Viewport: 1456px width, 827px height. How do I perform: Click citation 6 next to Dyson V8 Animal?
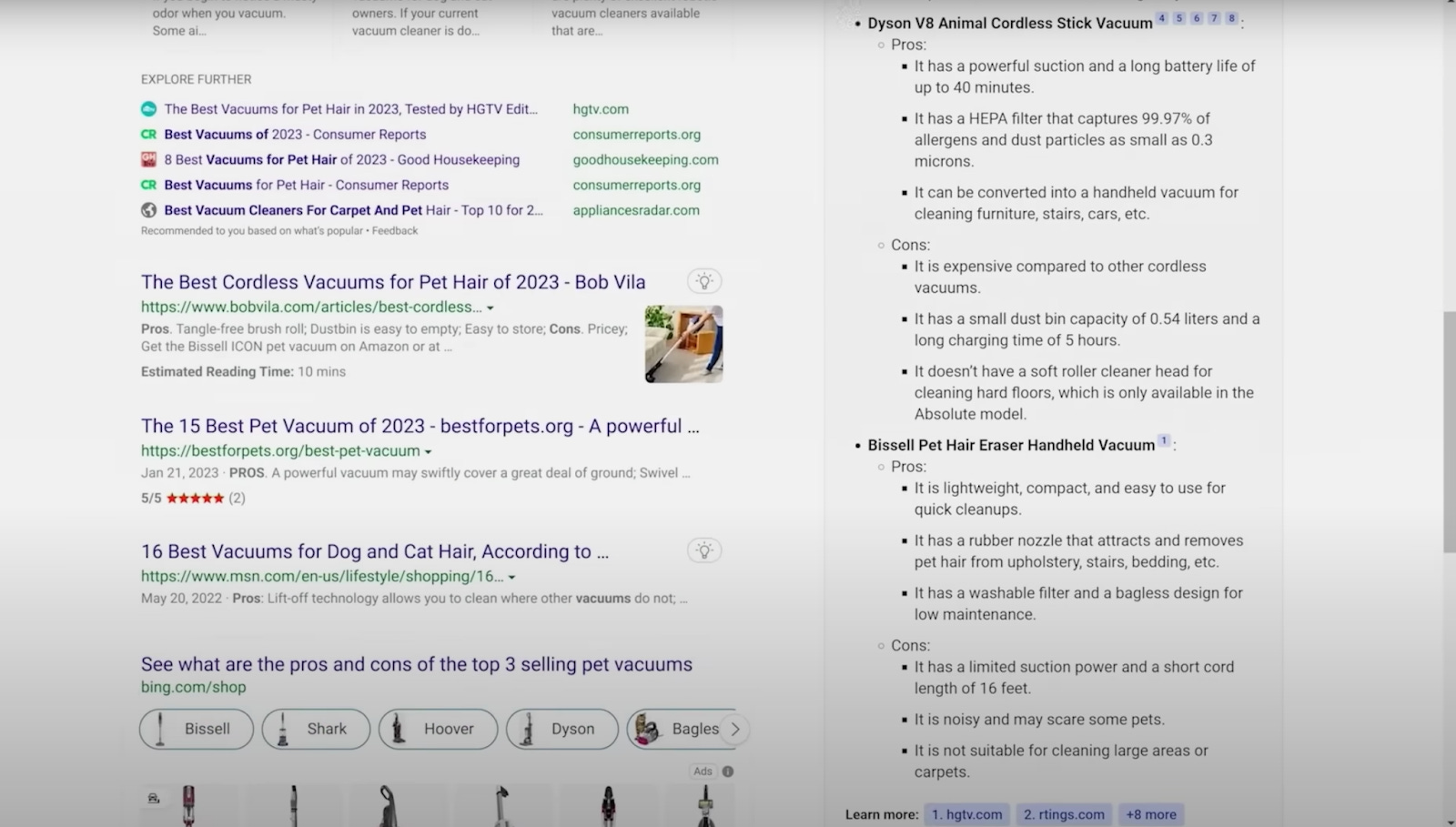click(1197, 18)
